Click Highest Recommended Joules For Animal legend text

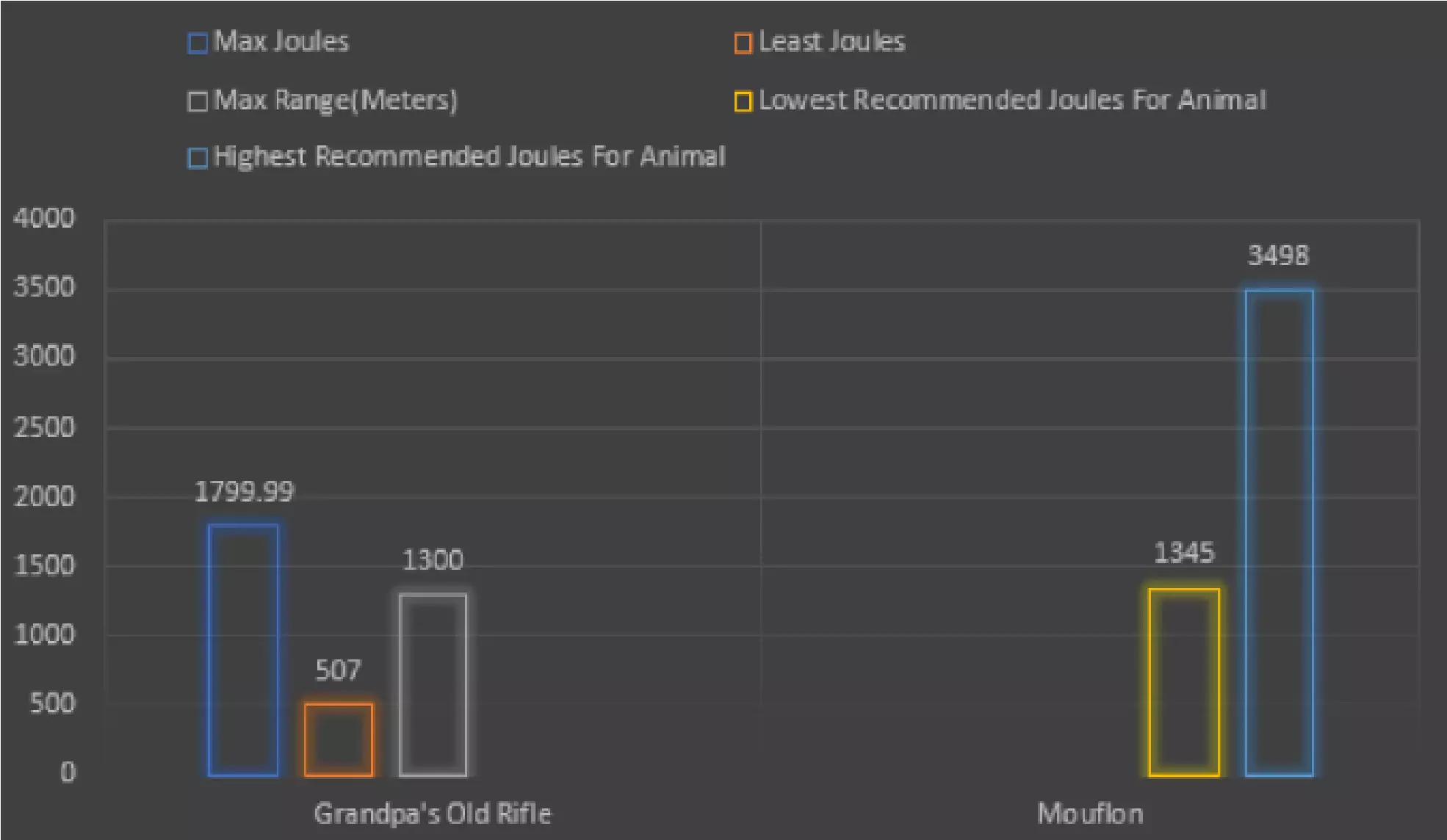click(x=469, y=156)
